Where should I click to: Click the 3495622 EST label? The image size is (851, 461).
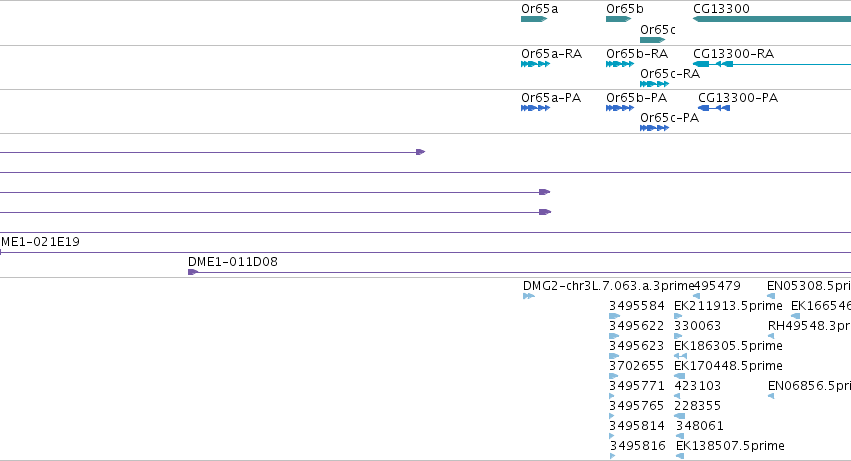(x=637, y=326)
